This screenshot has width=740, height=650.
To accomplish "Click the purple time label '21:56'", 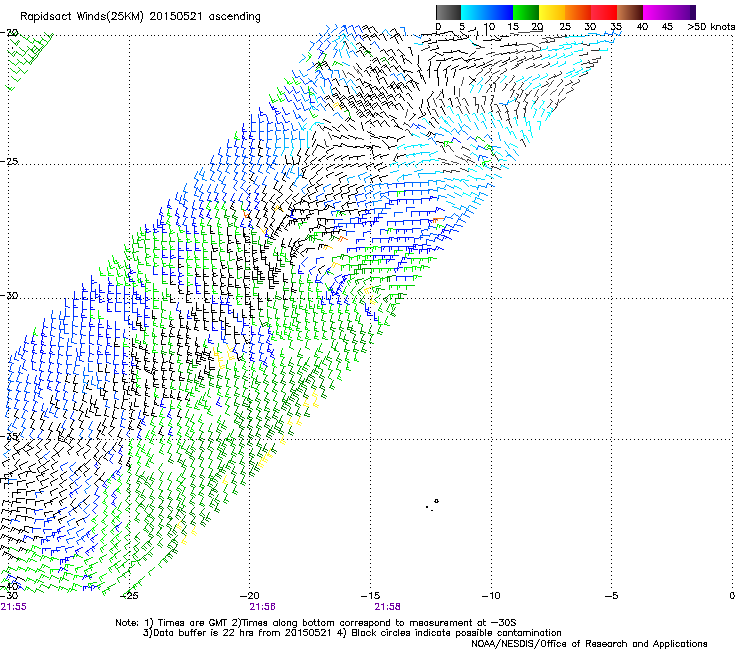I will 262,607.
